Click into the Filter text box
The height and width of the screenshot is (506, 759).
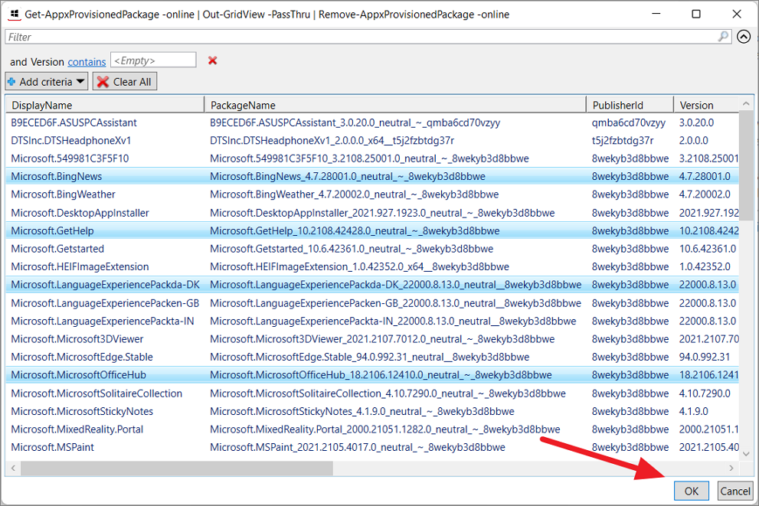coord(362,37)
